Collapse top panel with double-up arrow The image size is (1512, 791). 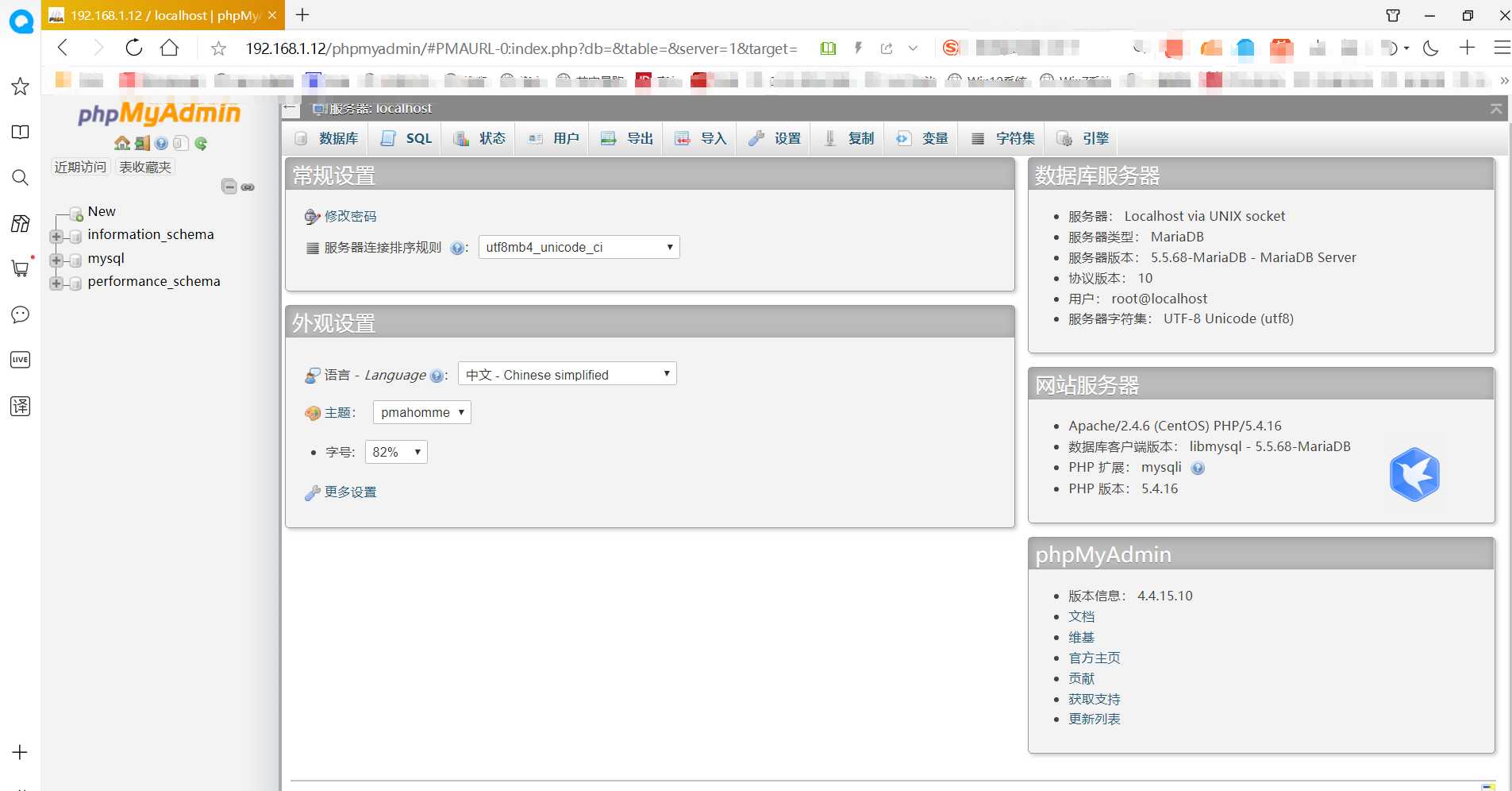point(1495,108)
